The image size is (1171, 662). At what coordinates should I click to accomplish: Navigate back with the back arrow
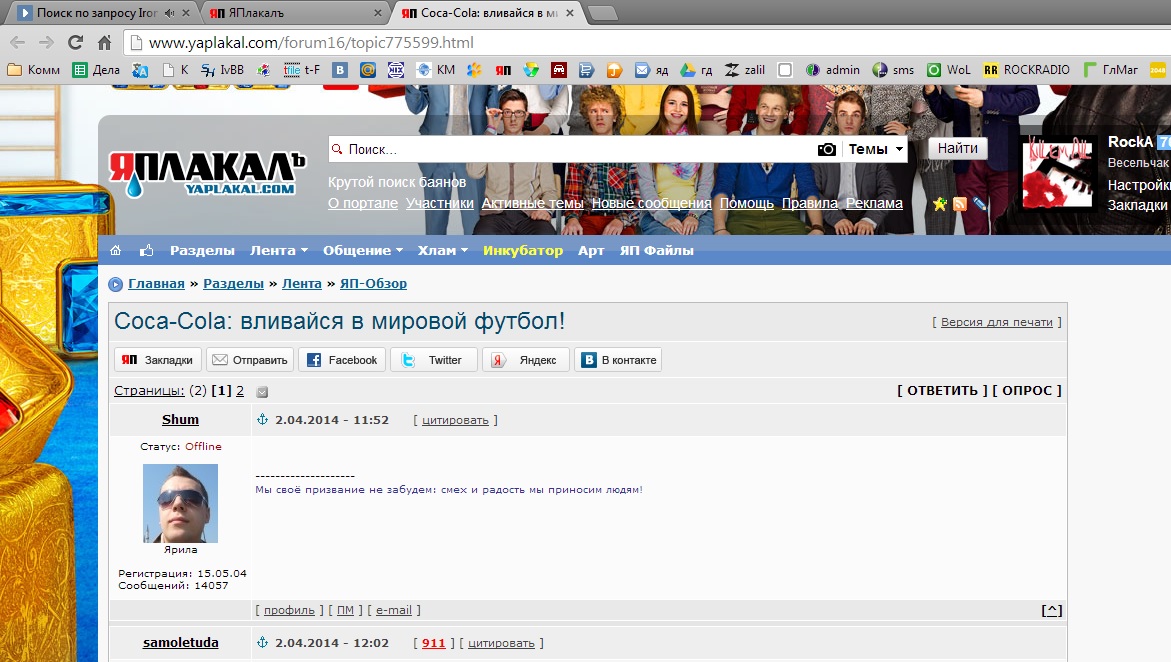click(18, 43)
